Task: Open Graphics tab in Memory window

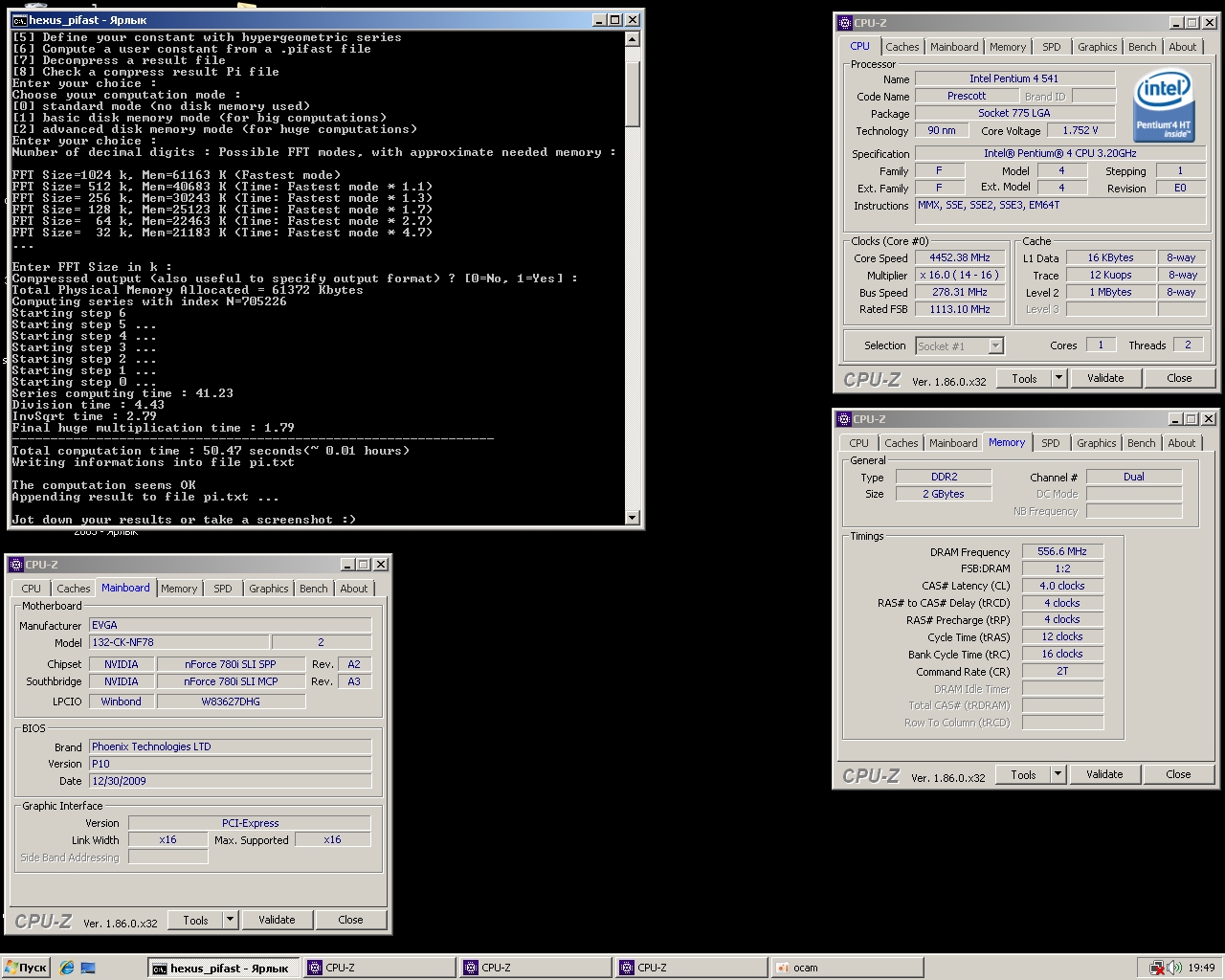Action: (1096, 443)
